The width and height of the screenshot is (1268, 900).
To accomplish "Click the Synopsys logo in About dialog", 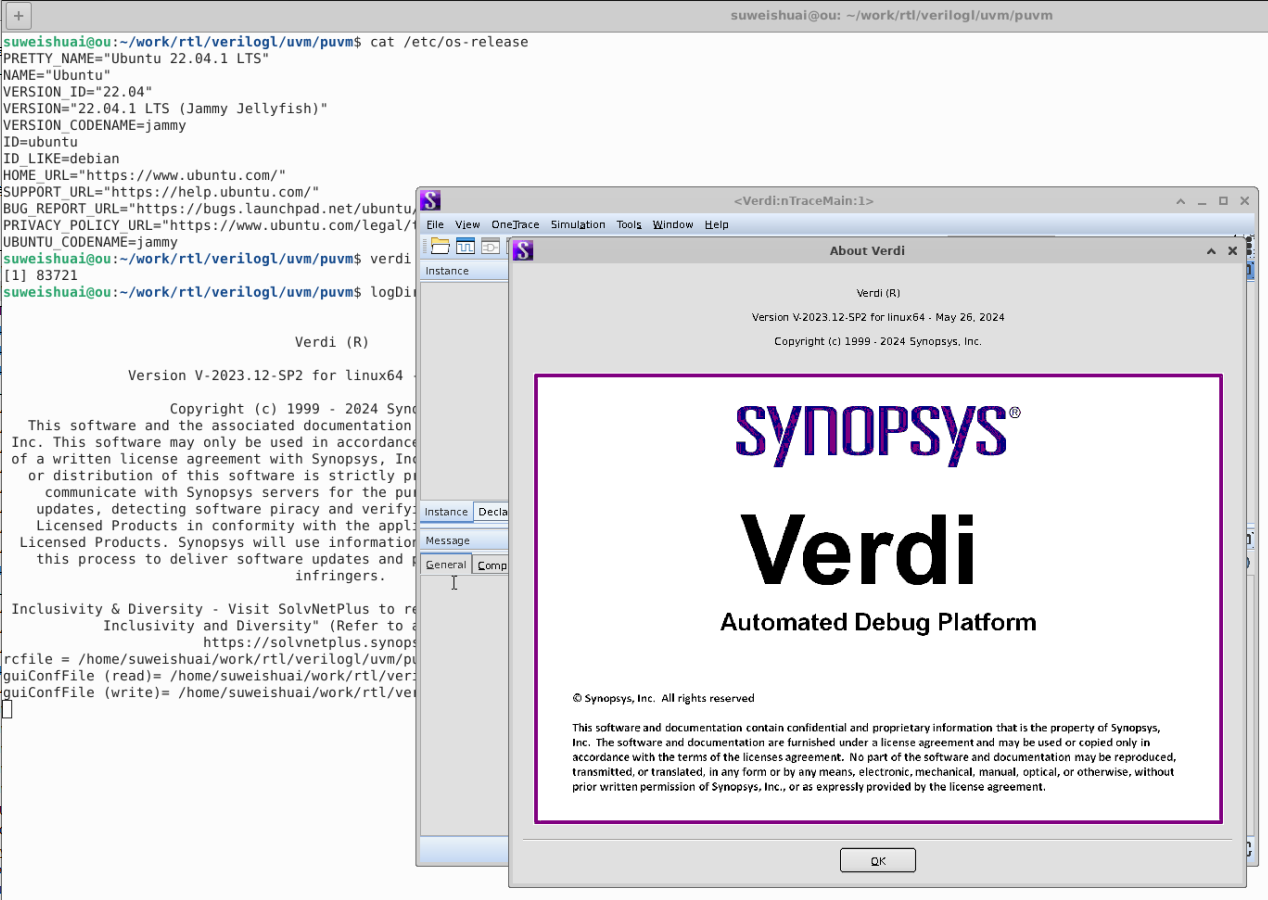I will [x=878, y=436].
